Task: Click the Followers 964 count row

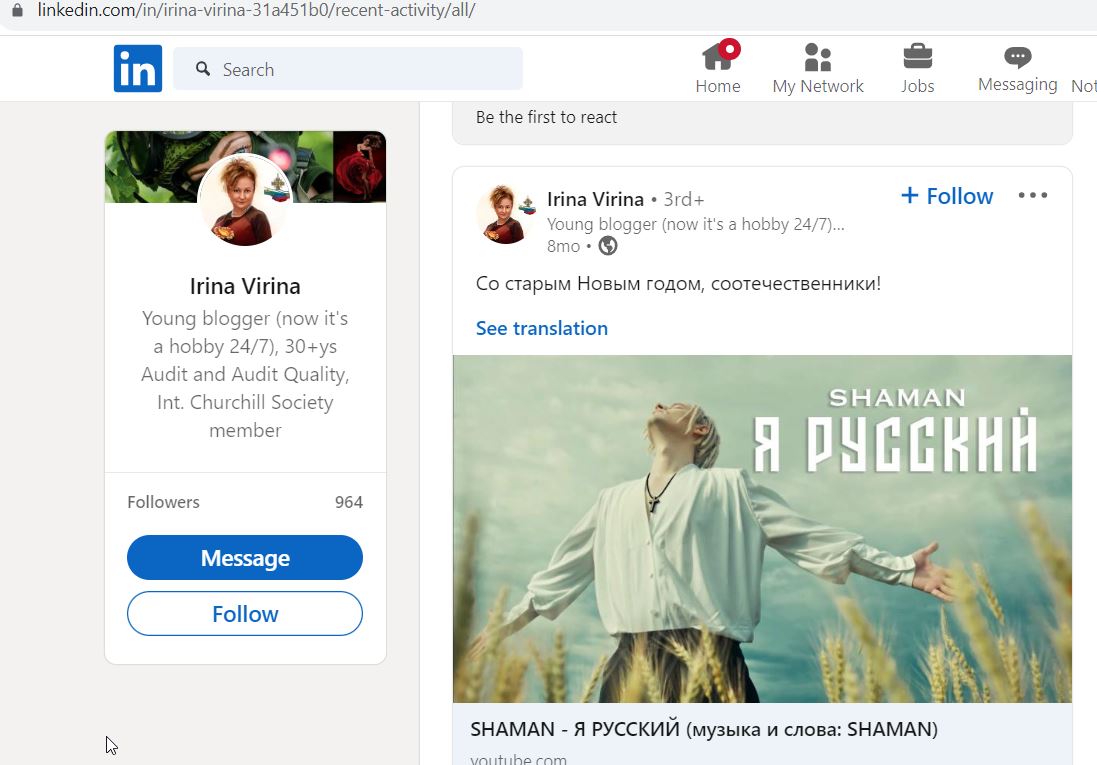Action: coord(245,502)
